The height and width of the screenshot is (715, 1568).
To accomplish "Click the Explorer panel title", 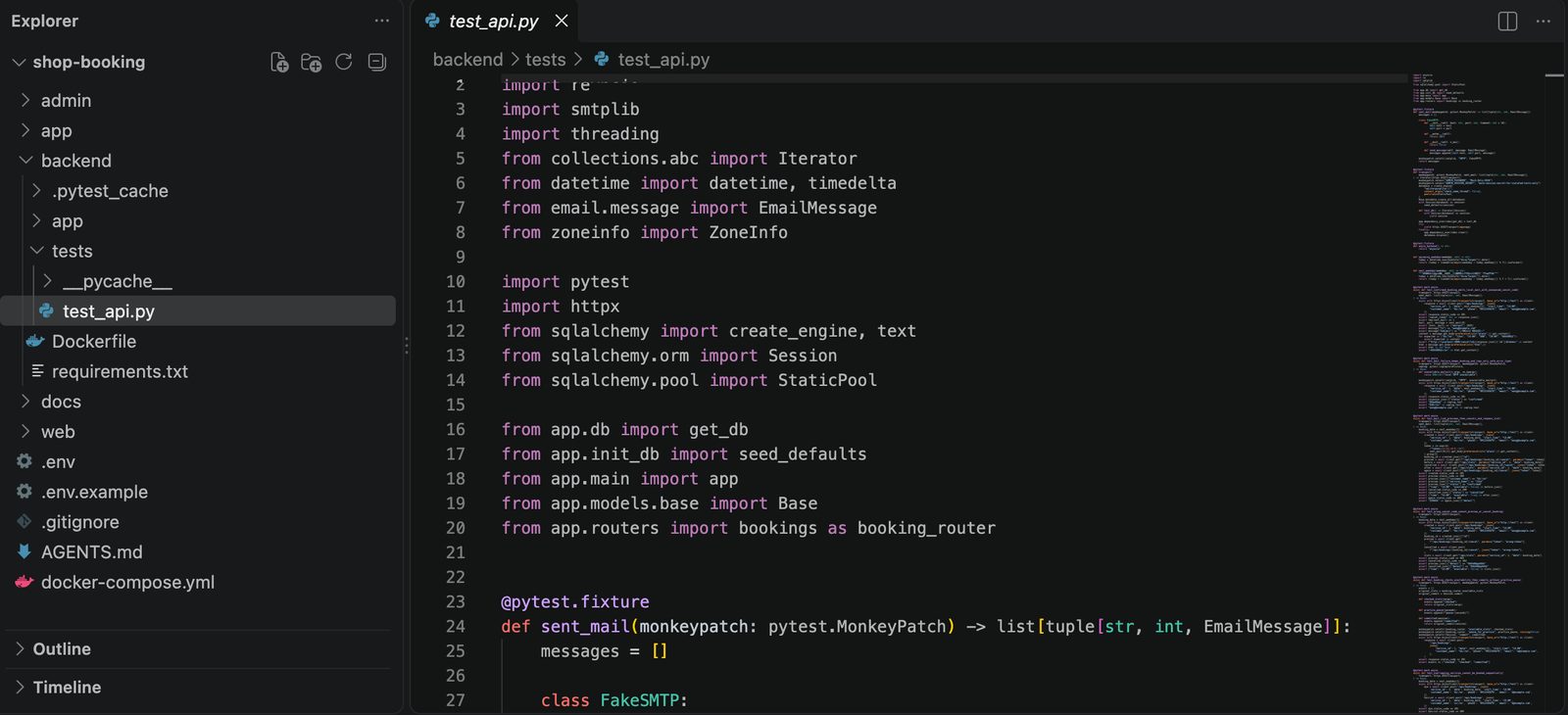I will pos(45,21).
